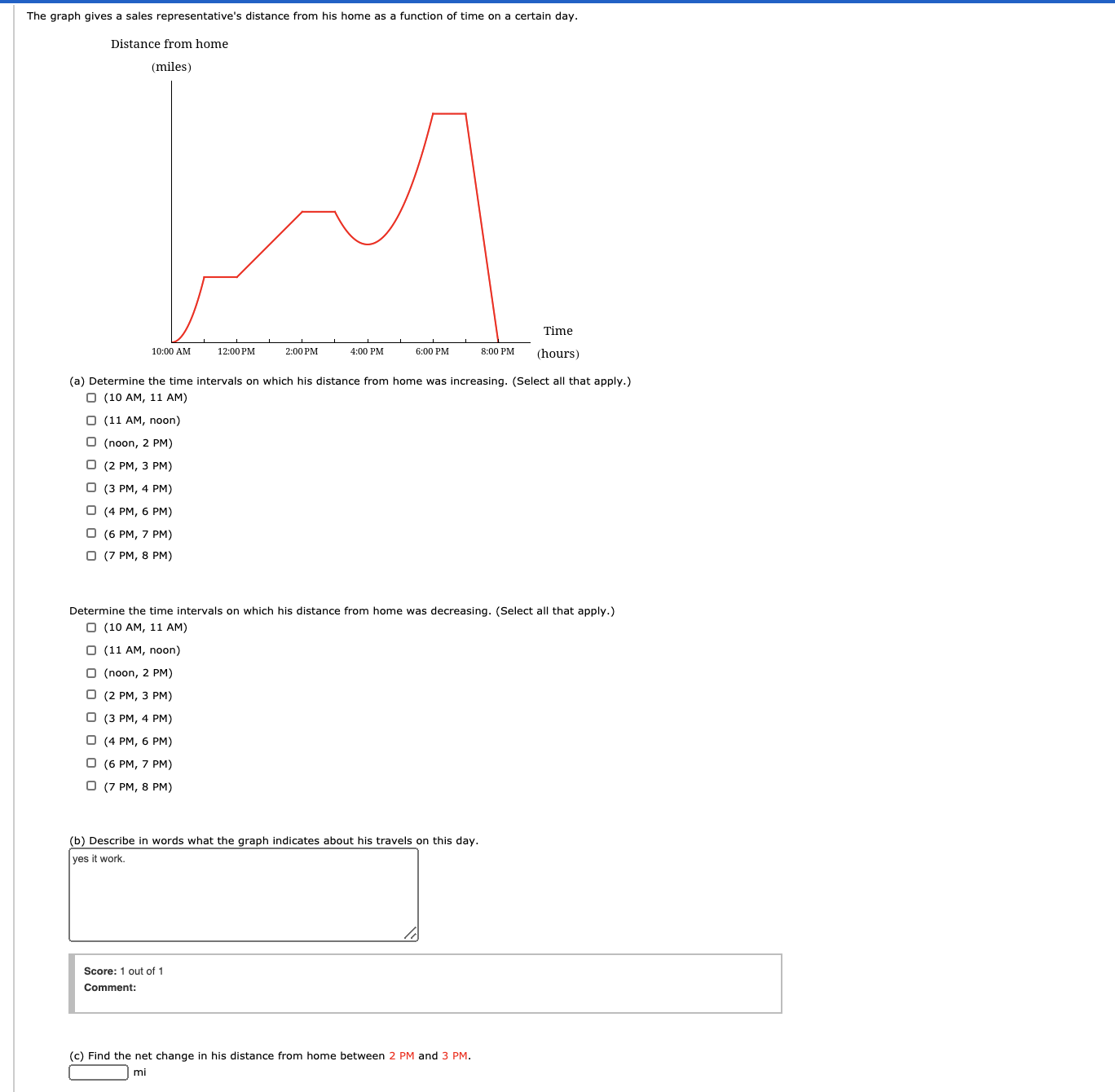Check (7 PM, 8 PM) for increasing intervals
Viewport: 1115px width, 1092px height.
coord(90,555)
